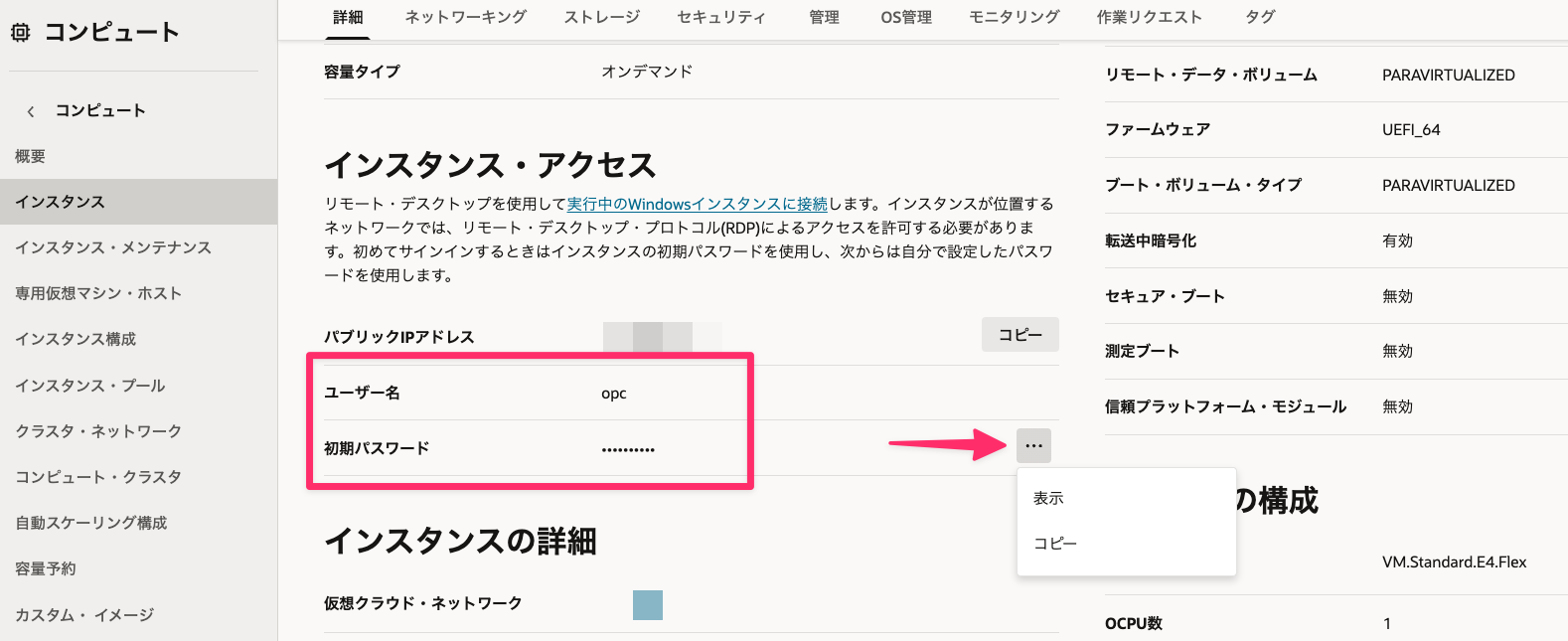Open インスタンス・メンテナンス in the sidebar
This screenshot has height=641, width=1568.
113,247
